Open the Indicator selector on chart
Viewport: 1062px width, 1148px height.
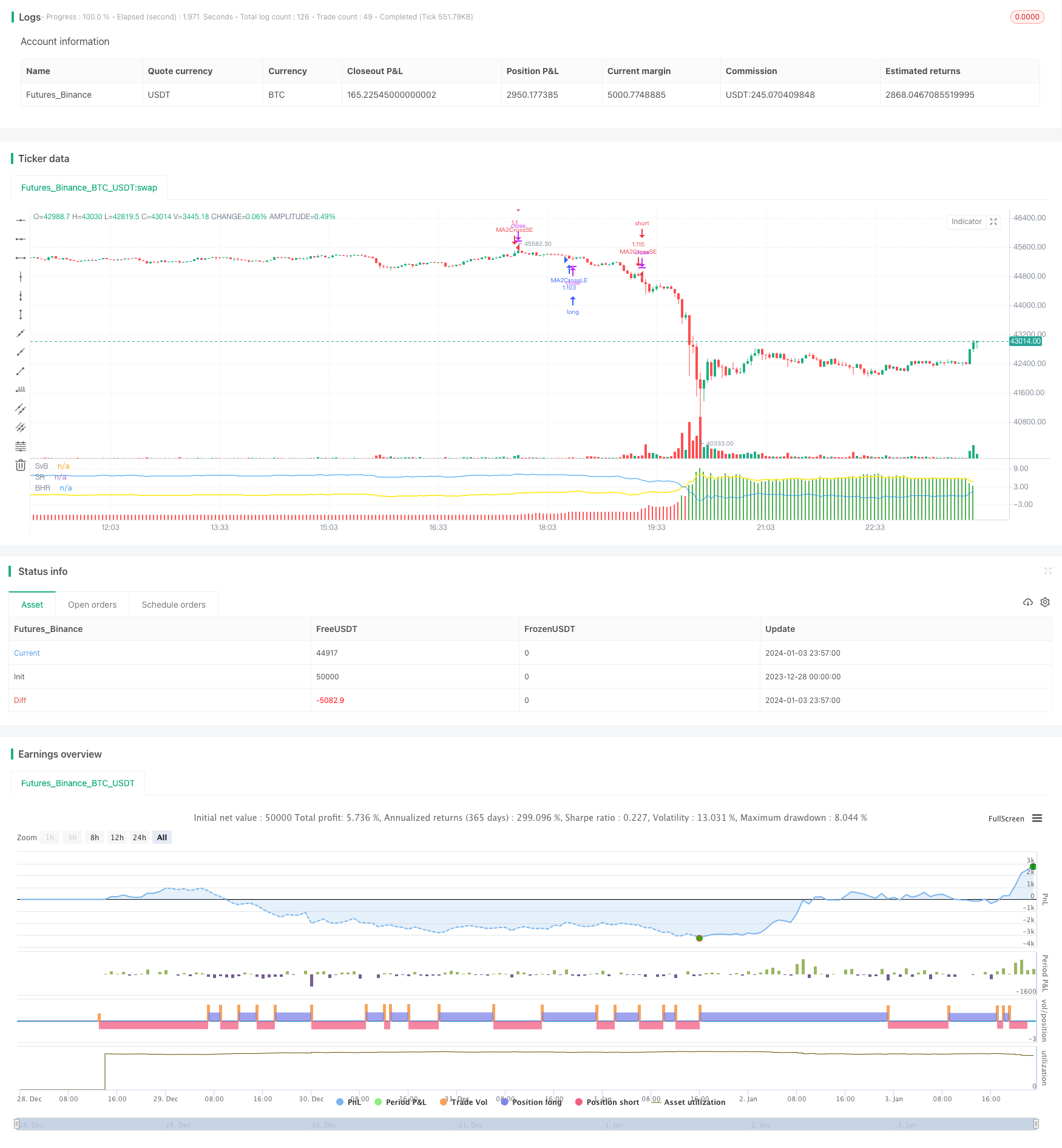[966, 222]
